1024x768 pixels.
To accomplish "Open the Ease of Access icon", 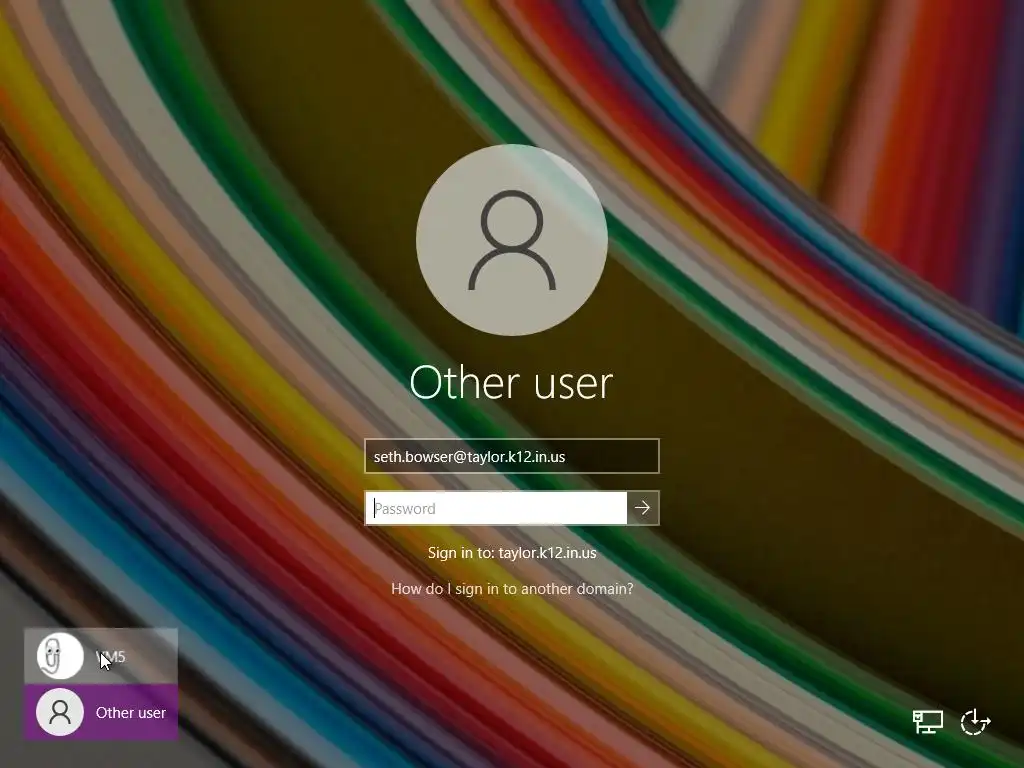I will coord(976,722).
